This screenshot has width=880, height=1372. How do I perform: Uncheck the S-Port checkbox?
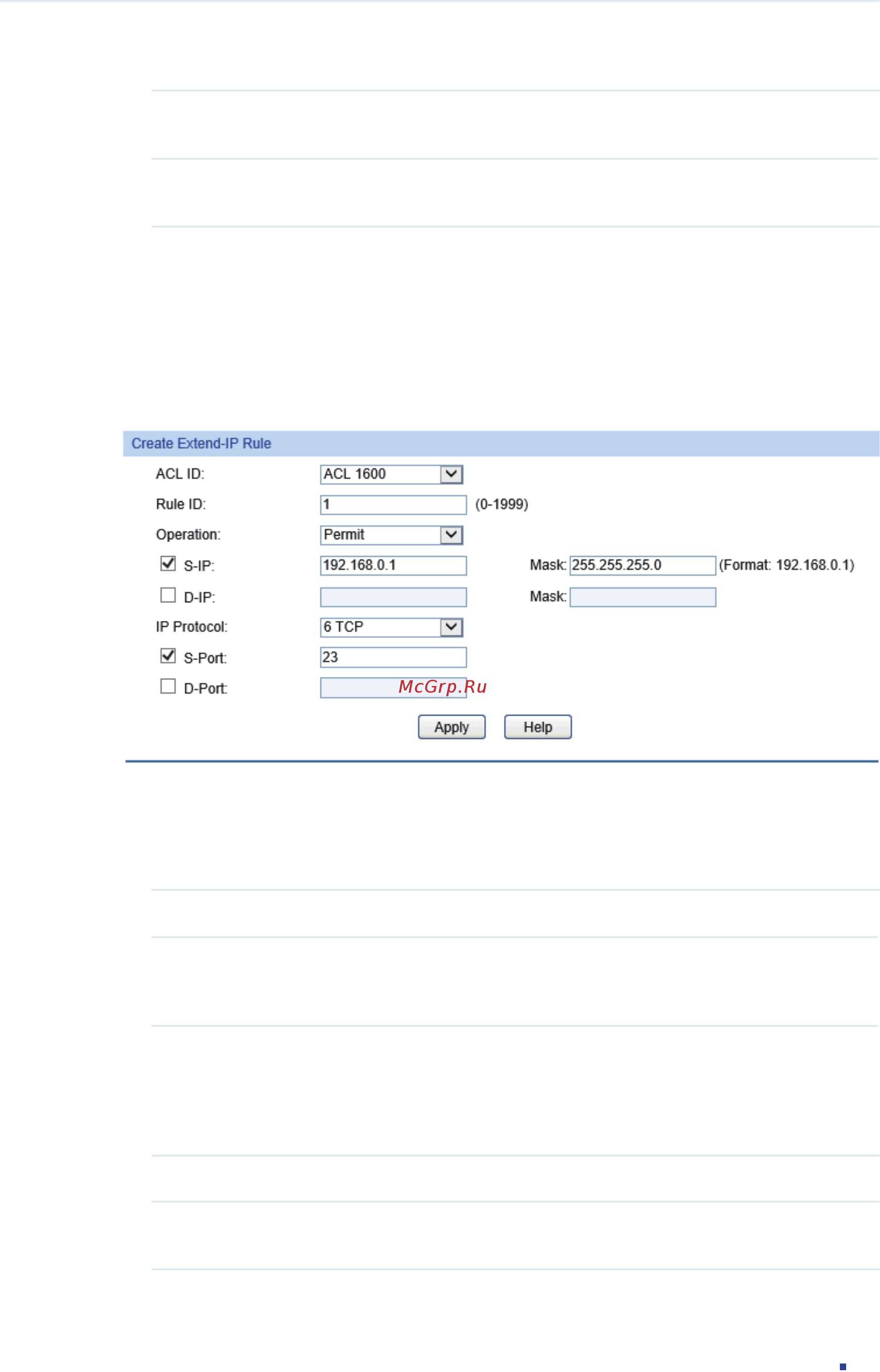(x=168, y=656)
